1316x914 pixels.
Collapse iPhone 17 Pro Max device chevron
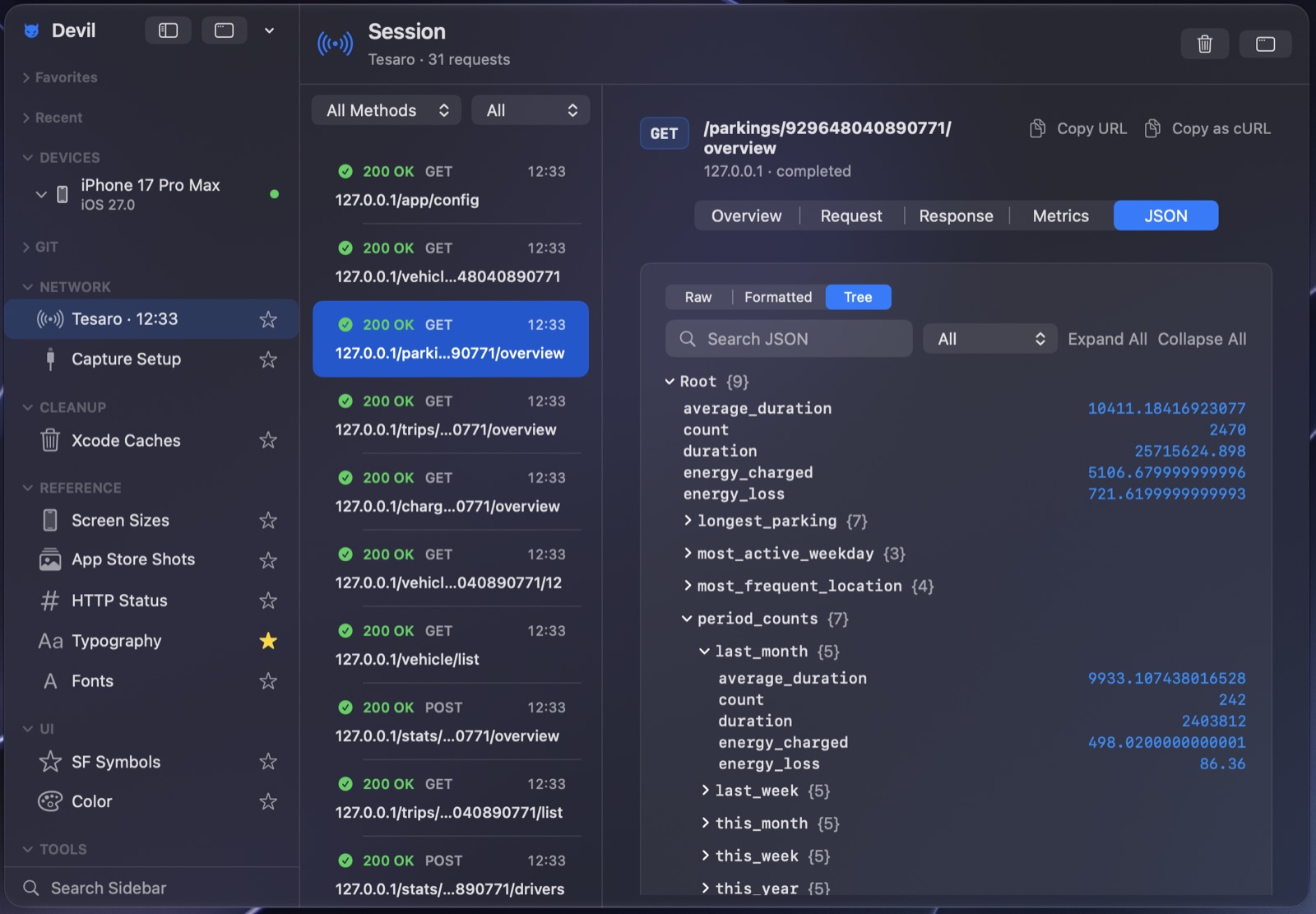click(41, 194)
